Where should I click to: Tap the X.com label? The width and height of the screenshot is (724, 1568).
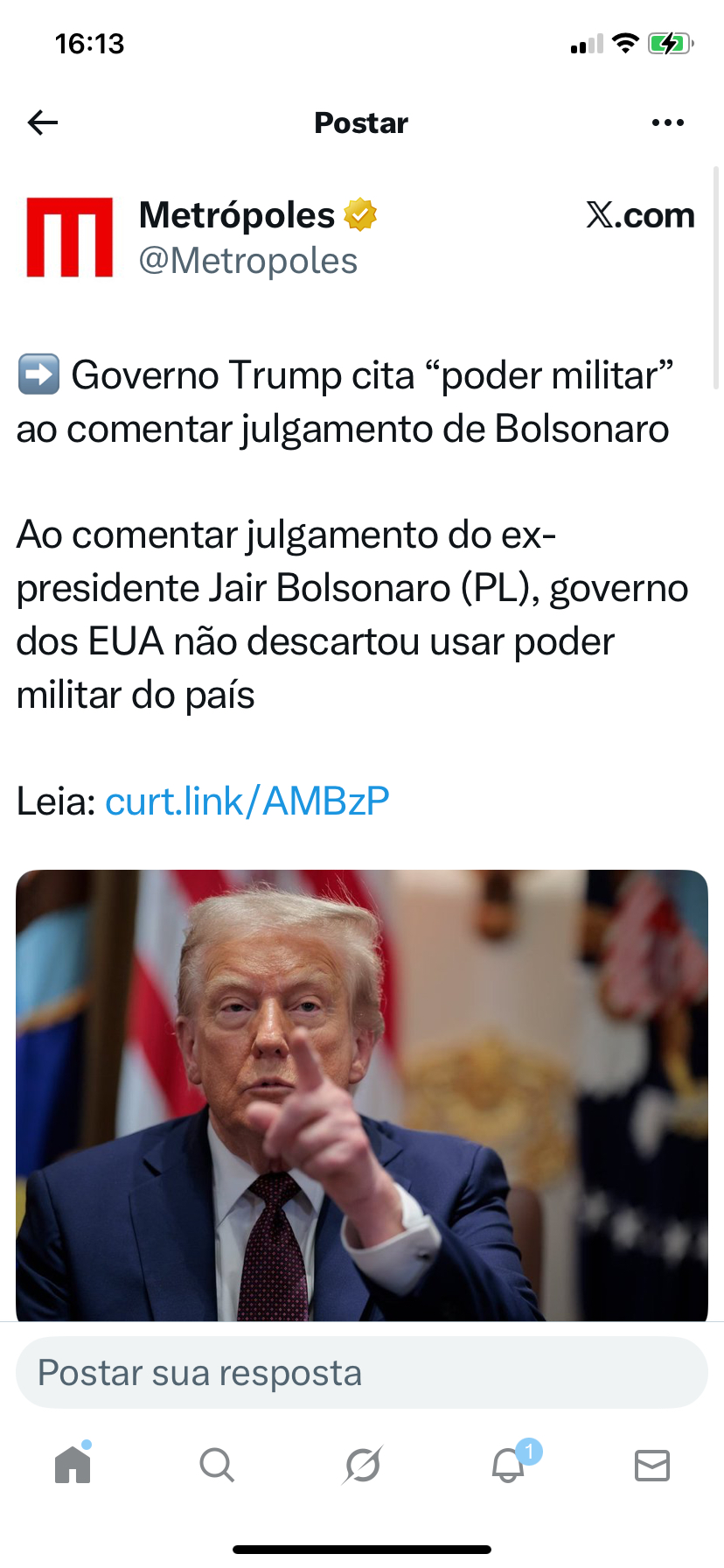click(641, 215)
